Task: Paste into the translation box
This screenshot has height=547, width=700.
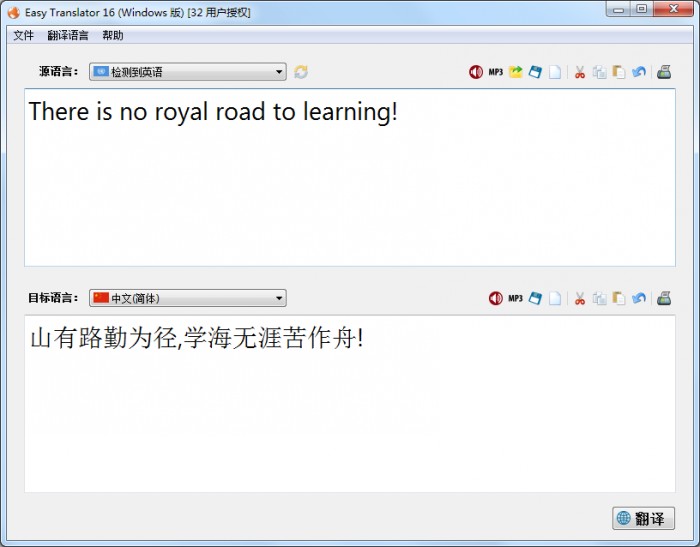Action: 619,298
